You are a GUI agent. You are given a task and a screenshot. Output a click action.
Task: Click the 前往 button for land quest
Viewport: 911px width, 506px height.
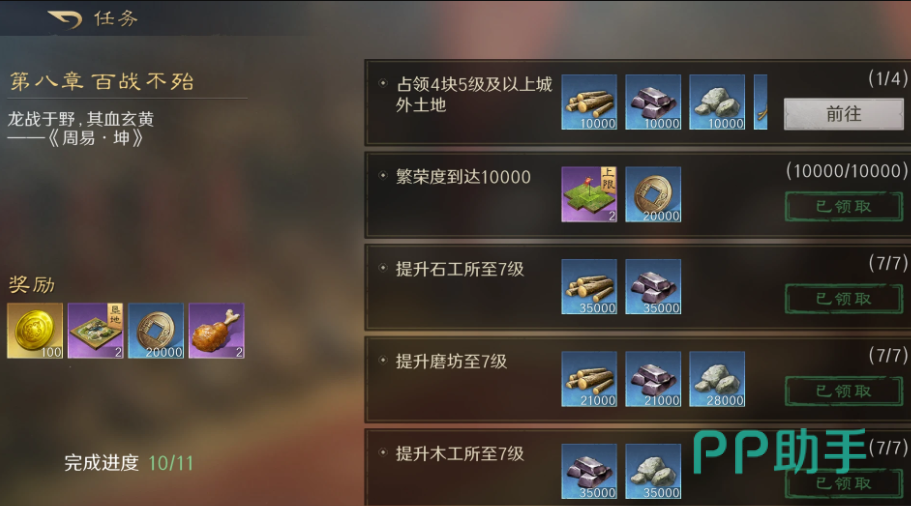coord(844,114)
